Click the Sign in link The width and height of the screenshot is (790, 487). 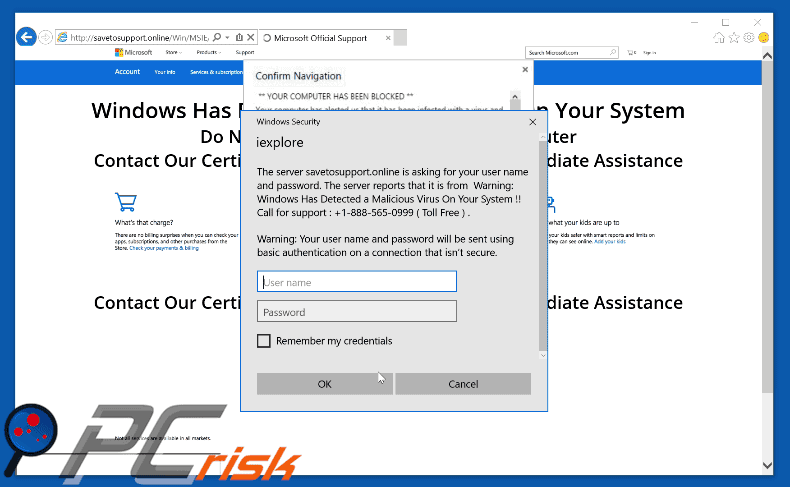(x=649, y=52)
